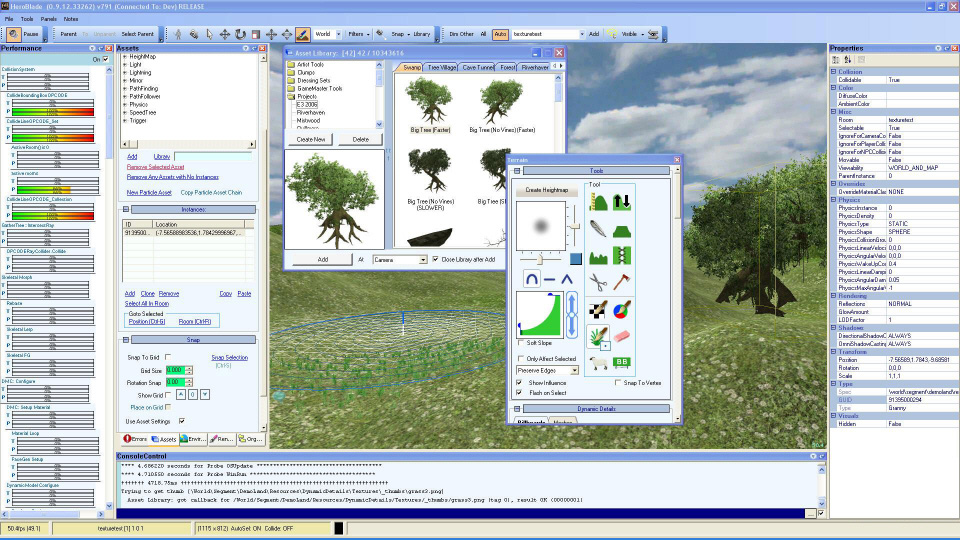Image resolution: width=960 pixels, height=540 pixels.
Task: Select the scissors cut tool in Terrain panel
Action: (x=599, y=284)
